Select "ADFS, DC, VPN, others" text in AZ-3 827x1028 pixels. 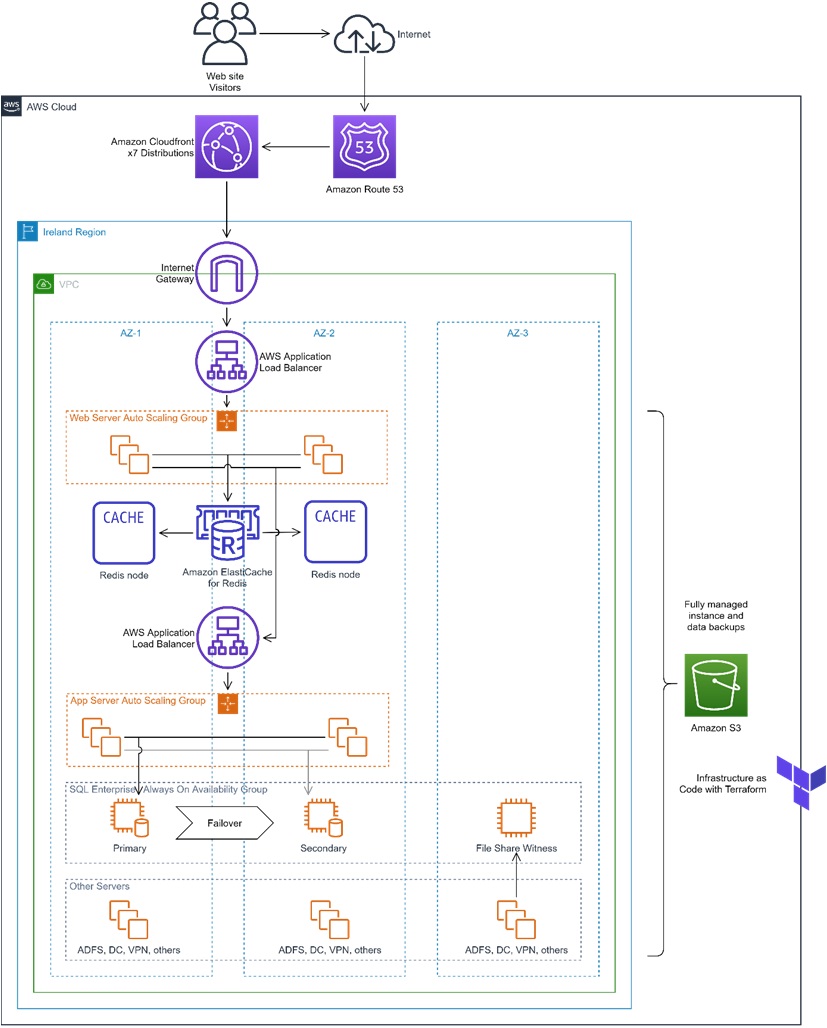pos(517,950)
